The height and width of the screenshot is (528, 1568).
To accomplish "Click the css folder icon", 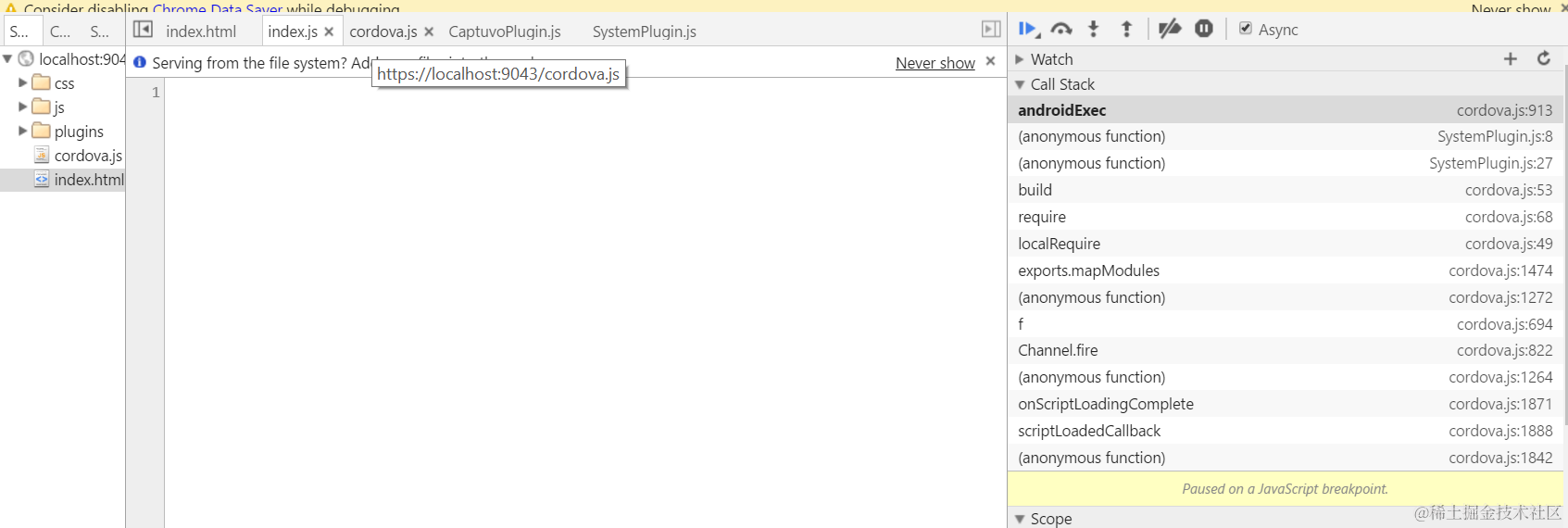I will point(41,82).
